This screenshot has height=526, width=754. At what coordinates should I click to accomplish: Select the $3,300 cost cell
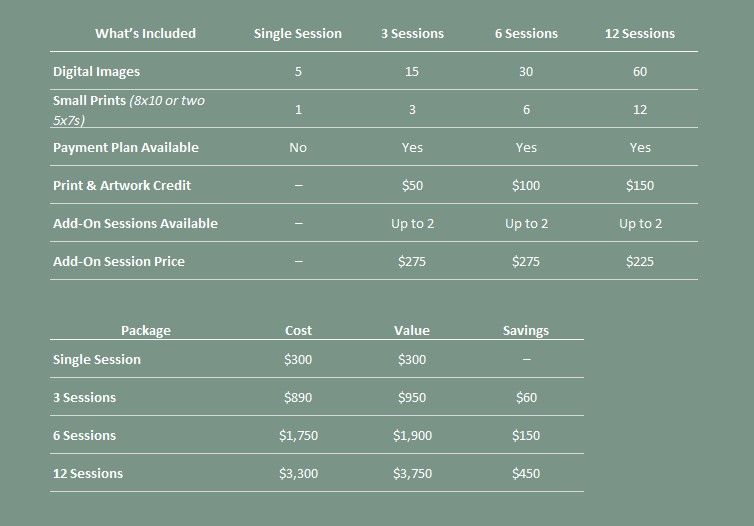(298, 474)
